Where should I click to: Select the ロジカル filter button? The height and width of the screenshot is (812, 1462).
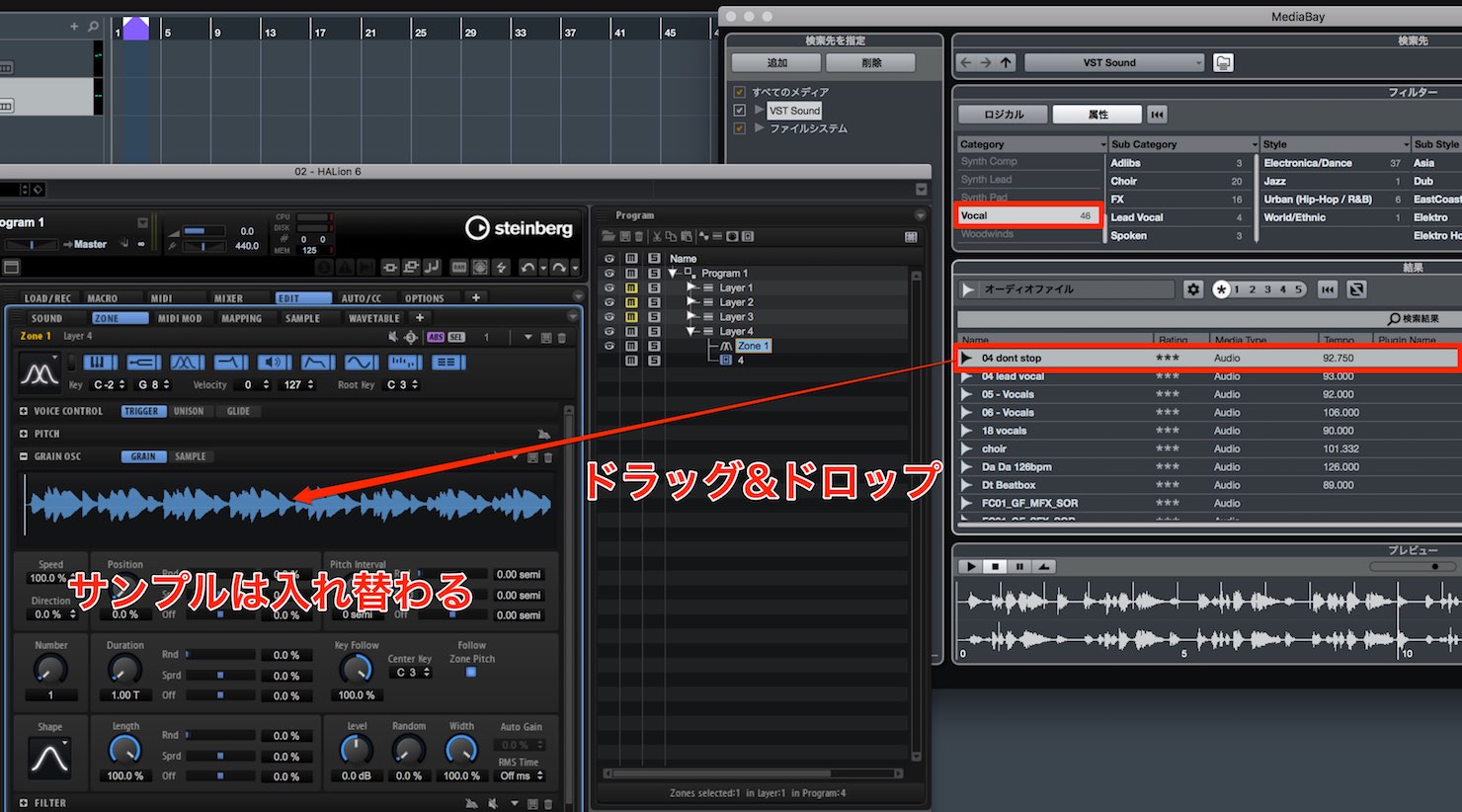(1004, 115)
